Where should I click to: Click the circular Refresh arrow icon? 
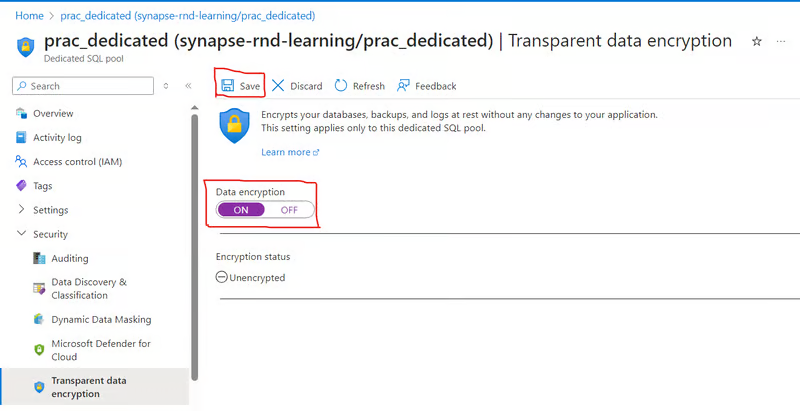coord(341,86)
